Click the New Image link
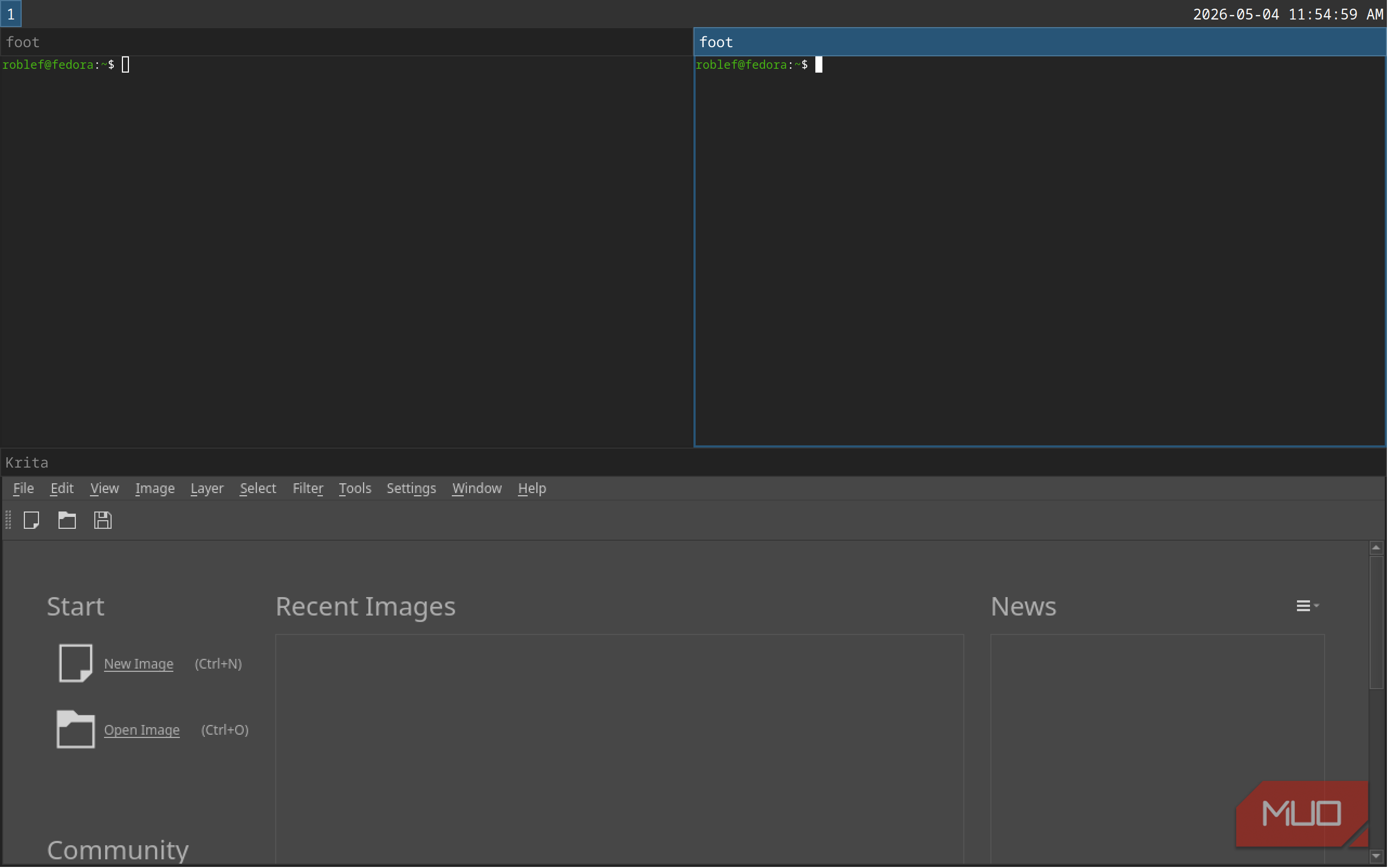This screenshot has height=868, width=1388. pos(139,664)
